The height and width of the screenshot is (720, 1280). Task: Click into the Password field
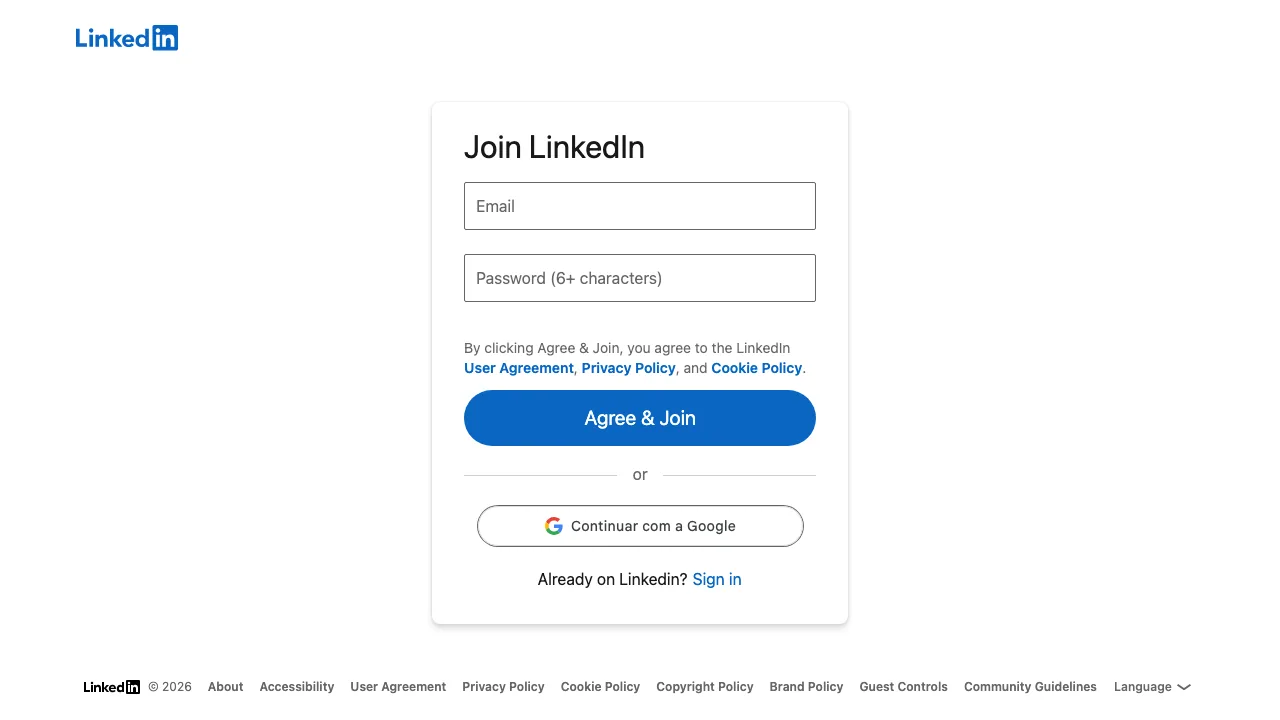(x=640, y=278)
